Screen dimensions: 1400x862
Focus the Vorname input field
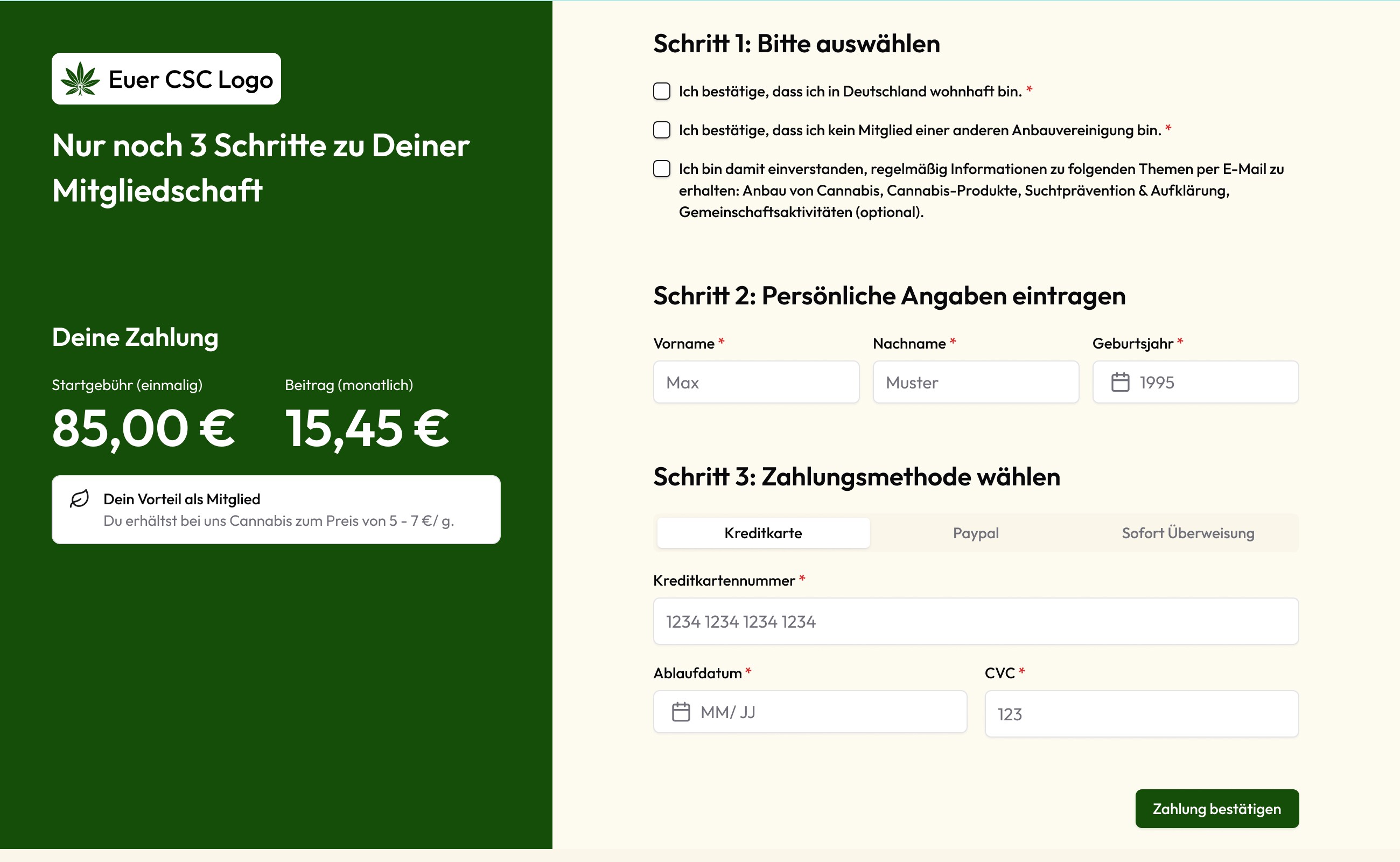756,382
